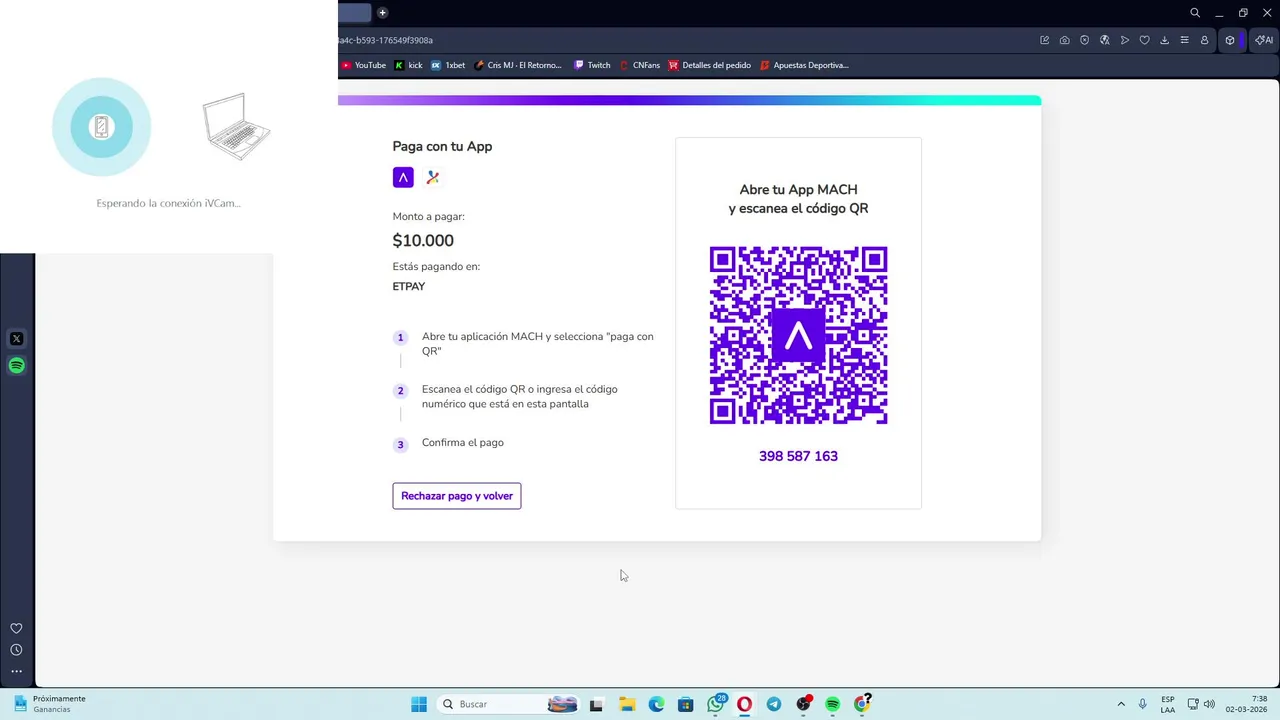Open the AI assistant button
This screenshot has width=1280, height=720.
[1264, 40]
